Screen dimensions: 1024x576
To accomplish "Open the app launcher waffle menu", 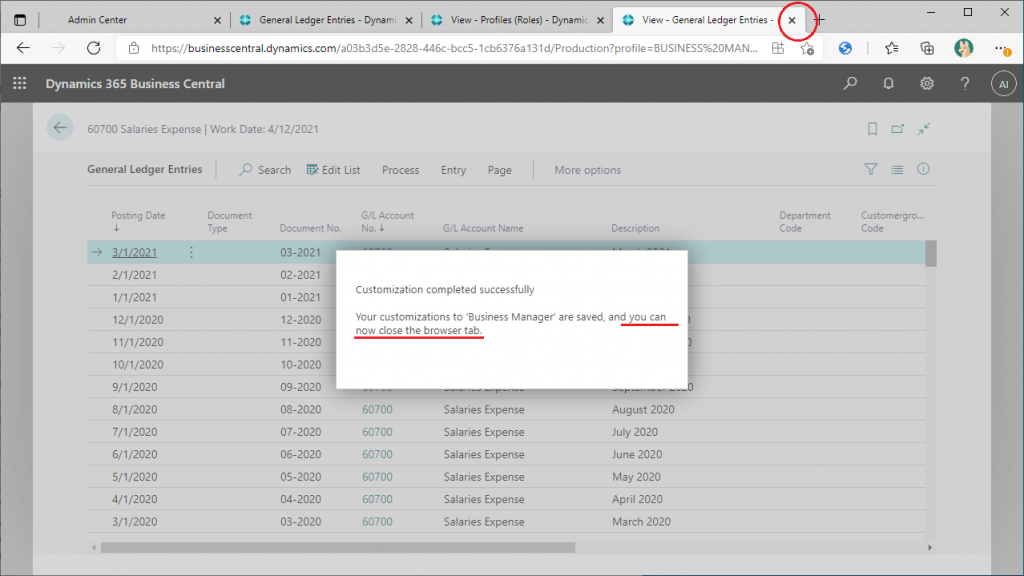I will pyautogui.click(x=20, y=84).
